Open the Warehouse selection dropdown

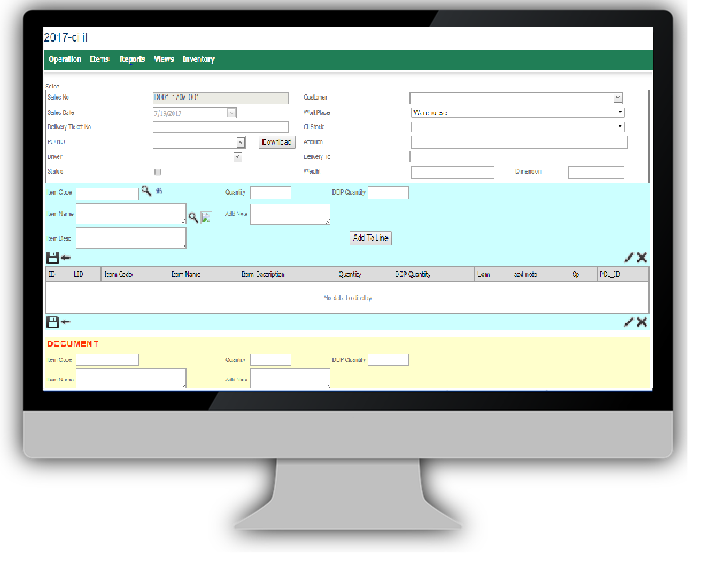click(x=620, y=113)
